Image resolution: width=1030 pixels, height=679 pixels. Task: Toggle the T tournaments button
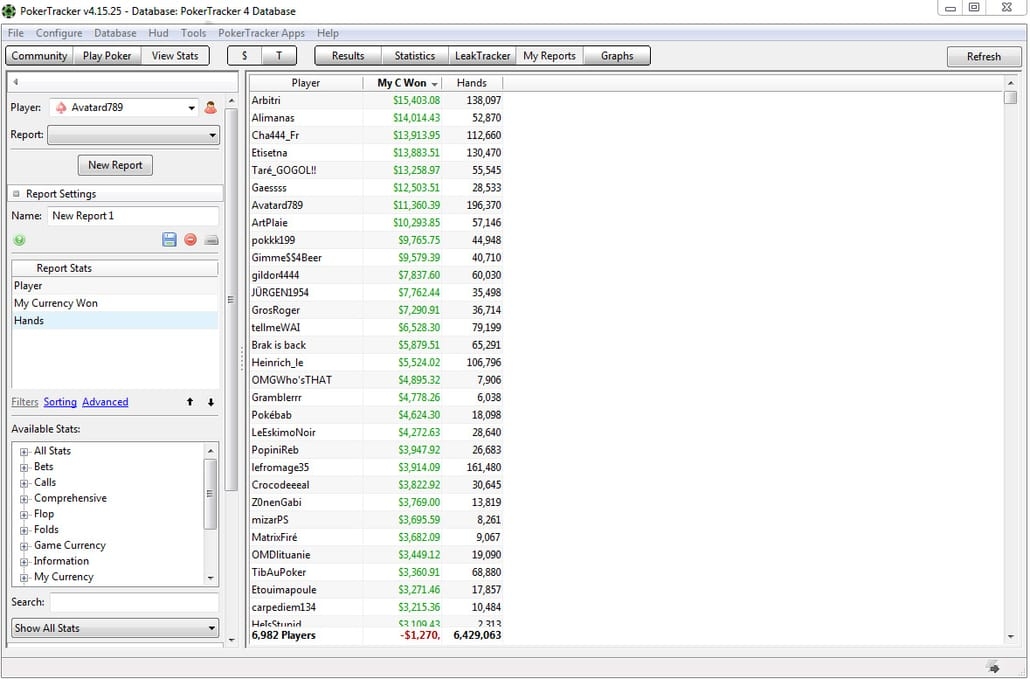(279, 56)
